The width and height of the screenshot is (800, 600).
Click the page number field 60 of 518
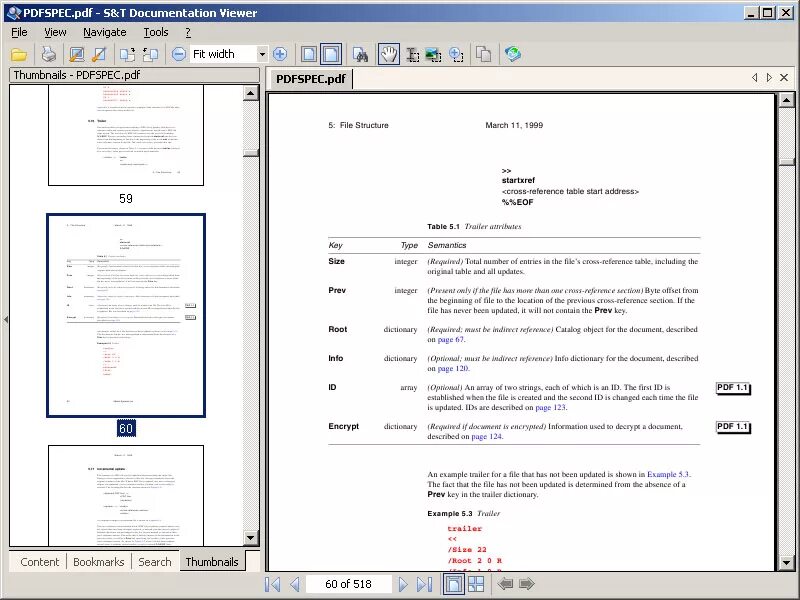[348, 584]
